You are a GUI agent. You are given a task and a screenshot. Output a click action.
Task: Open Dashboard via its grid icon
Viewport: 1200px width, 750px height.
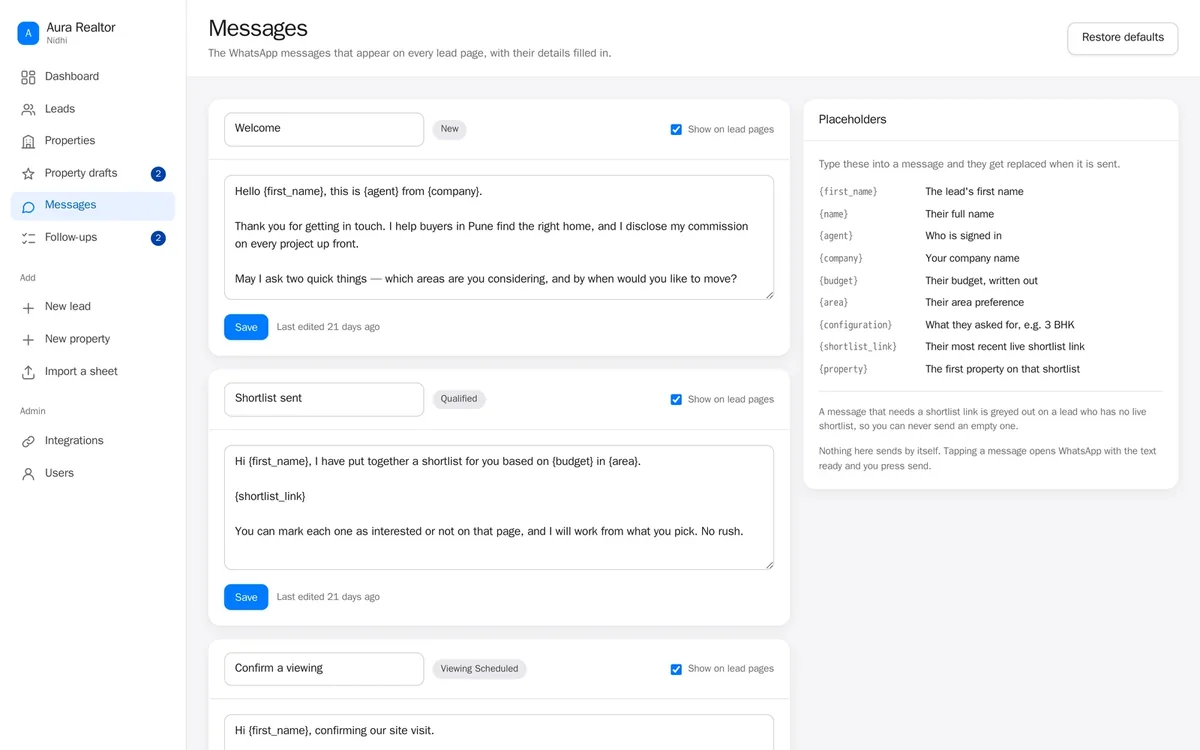click(28, 77)
